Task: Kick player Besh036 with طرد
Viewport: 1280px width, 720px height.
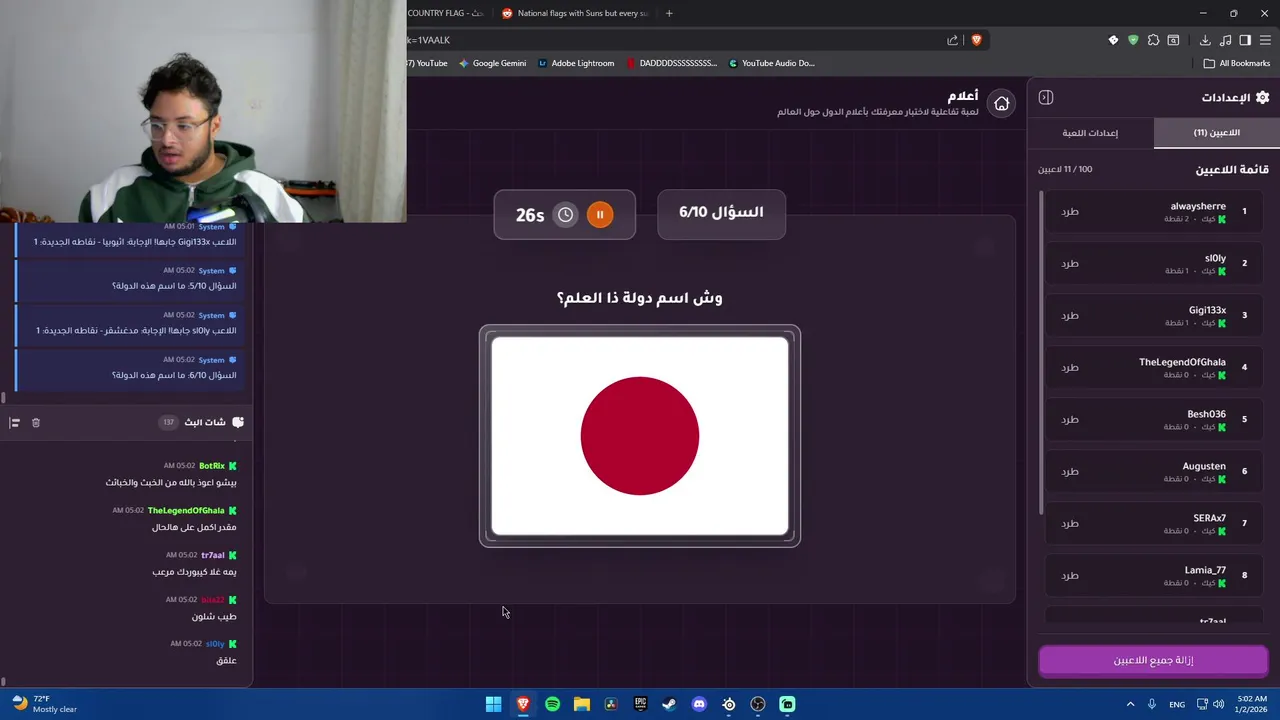Action: [x=1070, y=419]
